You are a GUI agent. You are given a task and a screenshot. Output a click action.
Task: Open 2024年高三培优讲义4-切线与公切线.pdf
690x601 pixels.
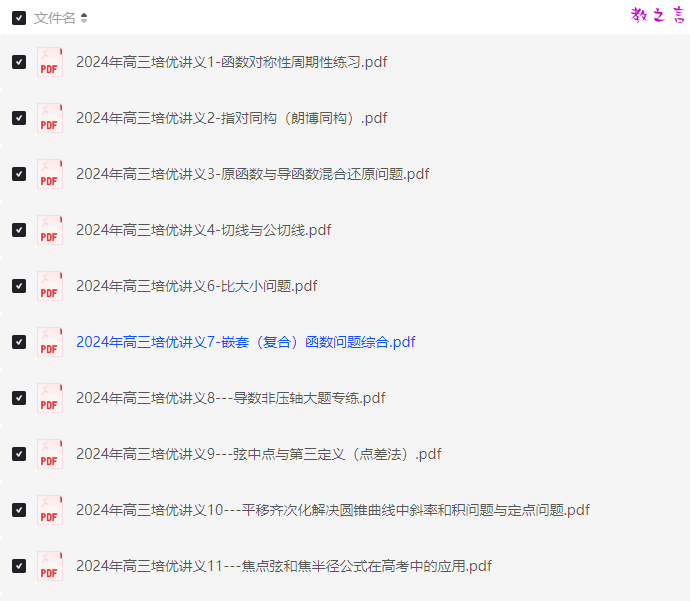pos(204,230)
